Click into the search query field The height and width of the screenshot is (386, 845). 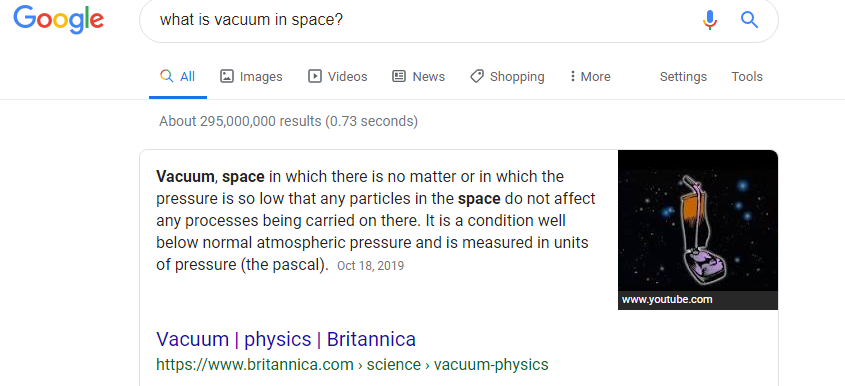(420, 20)
